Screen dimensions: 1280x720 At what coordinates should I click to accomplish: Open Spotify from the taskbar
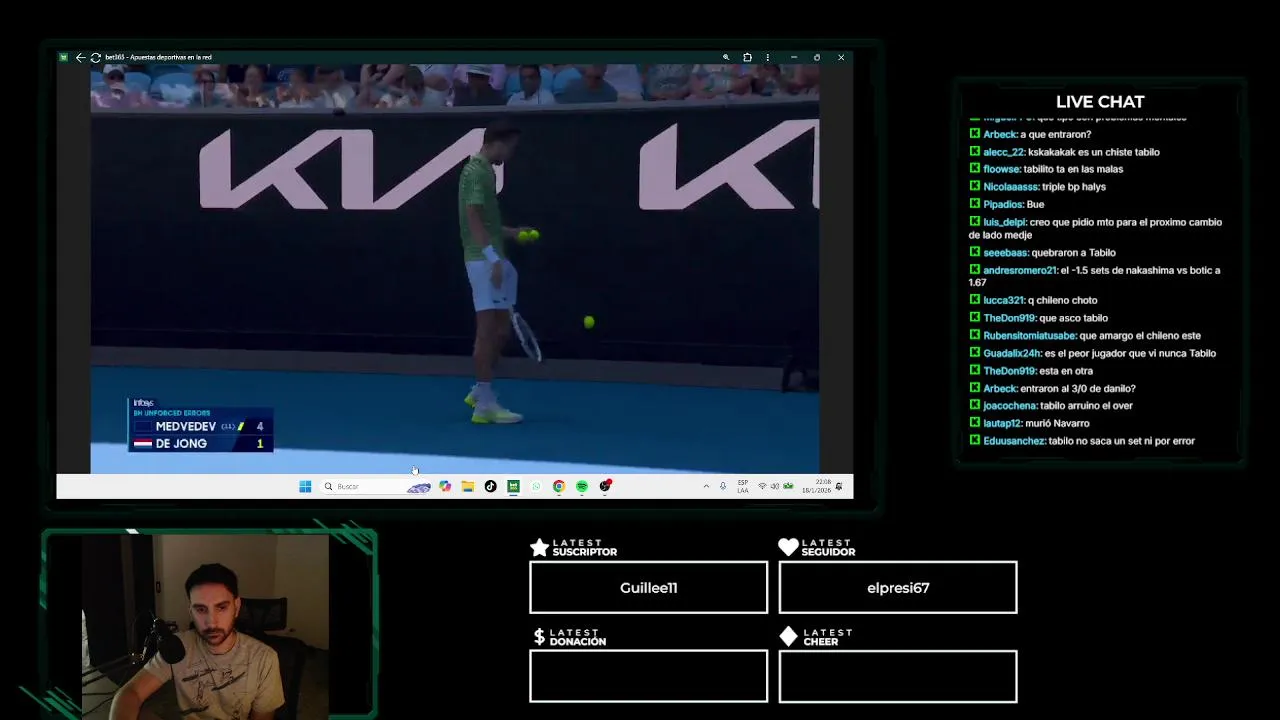coord(582,486)
